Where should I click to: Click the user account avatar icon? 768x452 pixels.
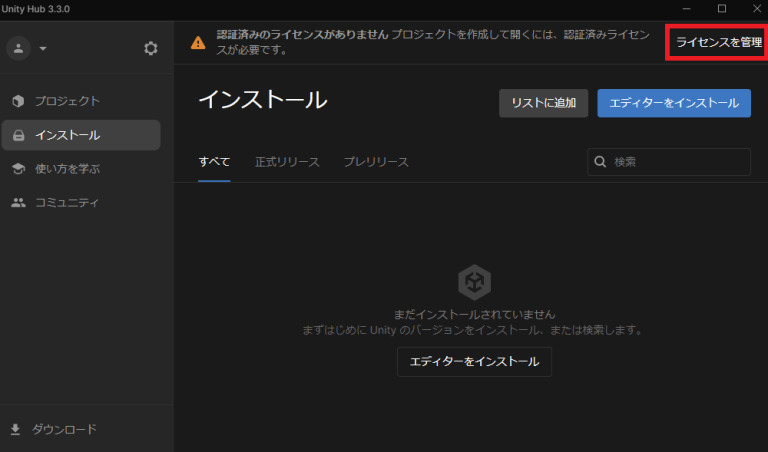click(x=19, y=48)
